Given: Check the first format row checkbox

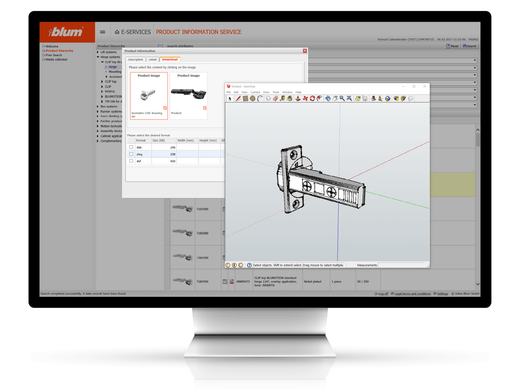Looking at the screenshot, I should (x=131, y=147).
